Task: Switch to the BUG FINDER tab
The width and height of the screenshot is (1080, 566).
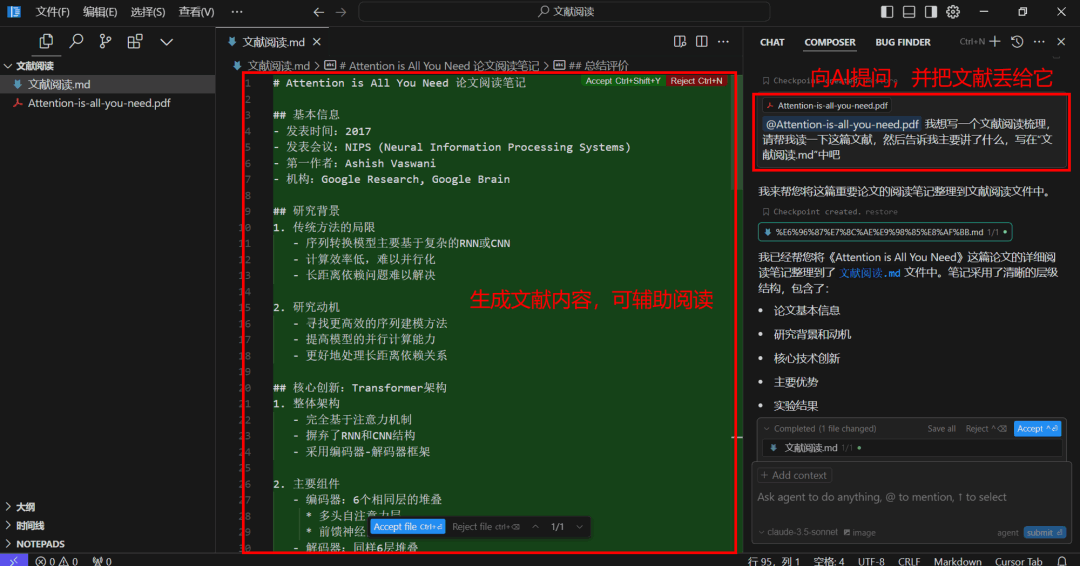Action: [x=903, y=42]
